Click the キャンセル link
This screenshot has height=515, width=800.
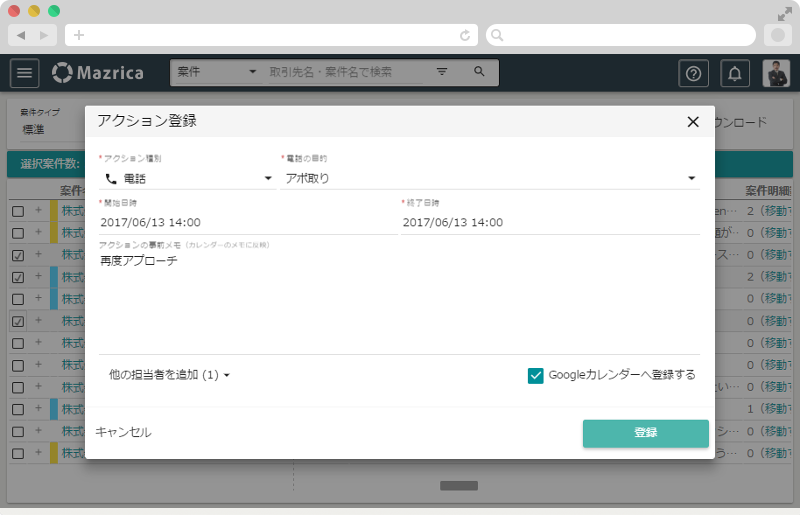[123, 432]
